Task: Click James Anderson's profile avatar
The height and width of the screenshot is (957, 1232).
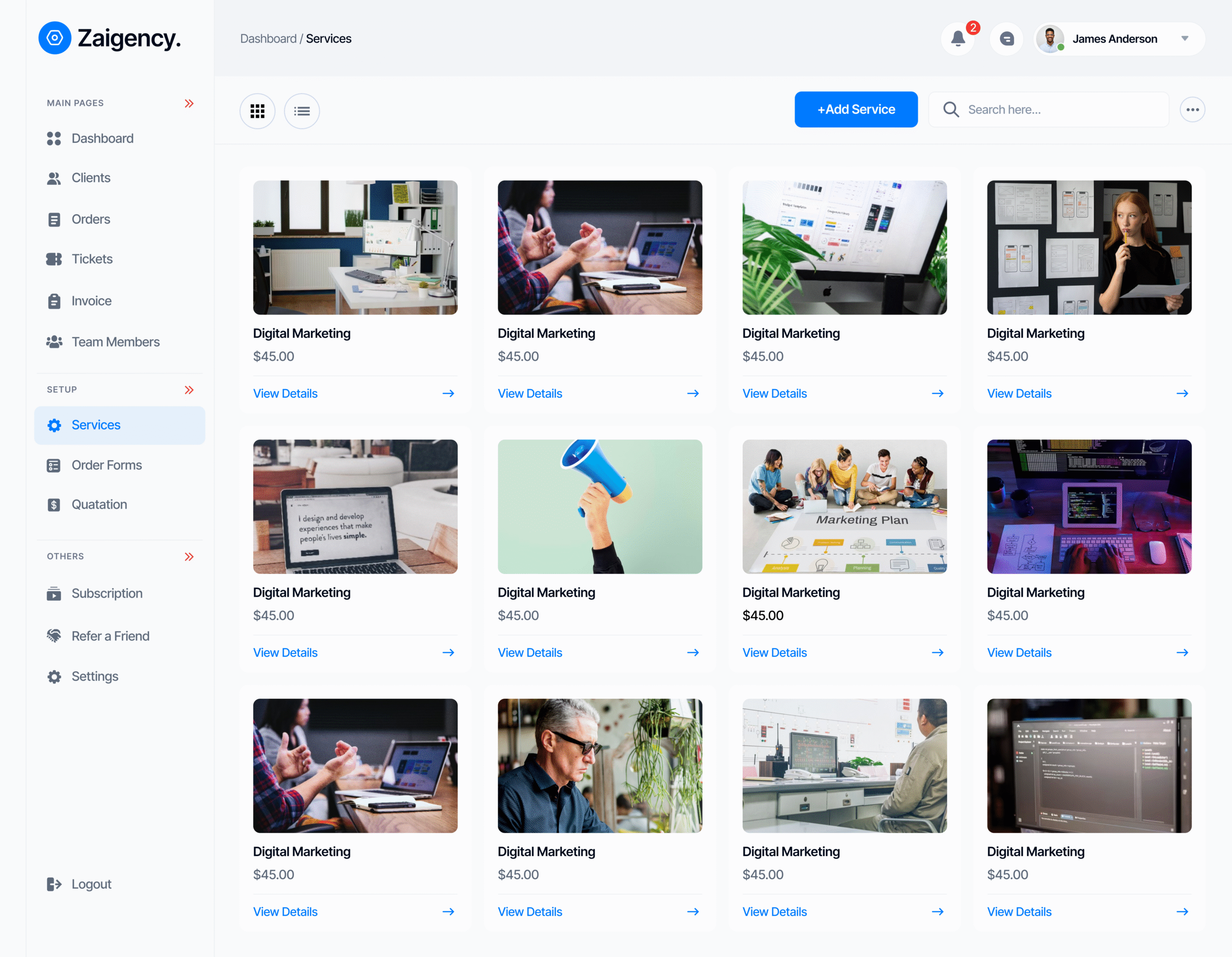Action: click(x=1050, y=39)
